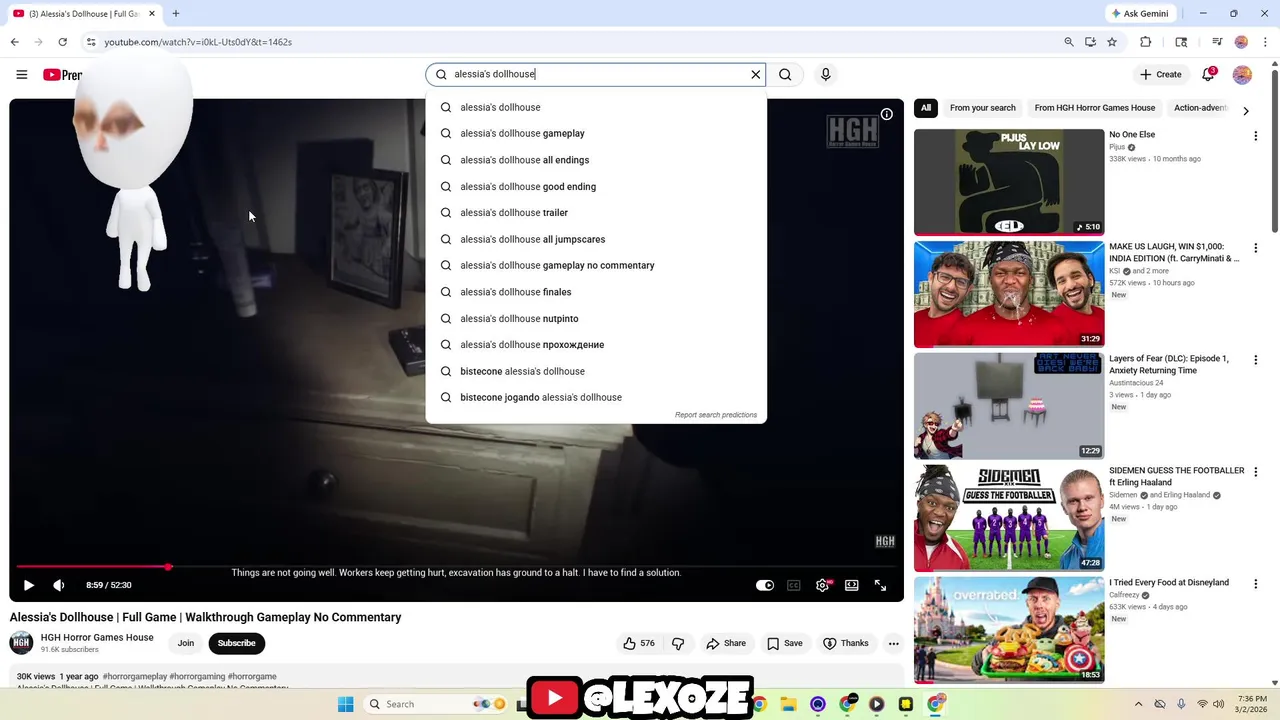Enter full screen mode
The height and width of the screenshot is (720, 1280).
tap(881, 585)
